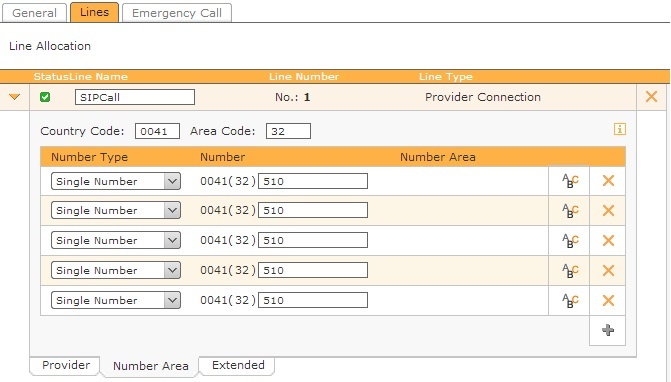Delete the fifth number row with X
The width and height of the screenshot is (671, 382).
pos(608,300)
